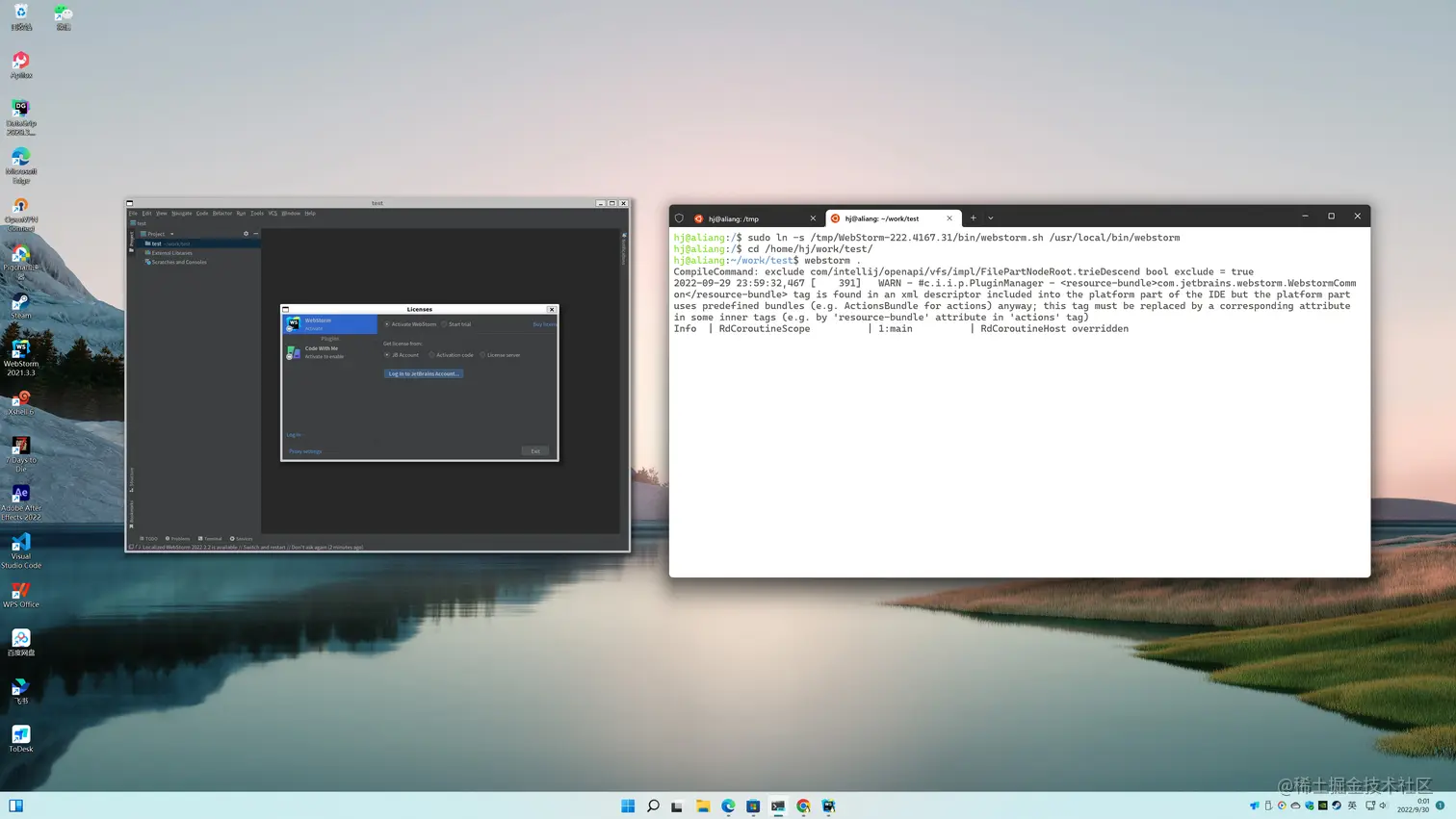1456x819 pixels.
Task: Open the TODO tool window icon
Action: (150, 539)
